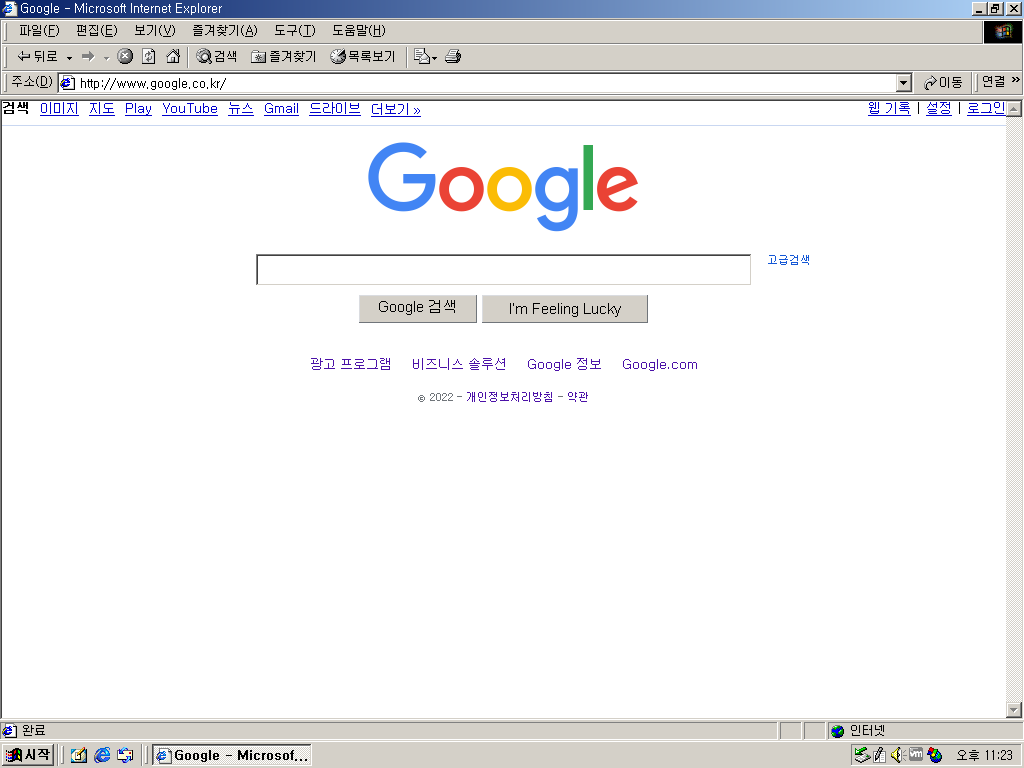Open the Google.com link

coord(660,364)
